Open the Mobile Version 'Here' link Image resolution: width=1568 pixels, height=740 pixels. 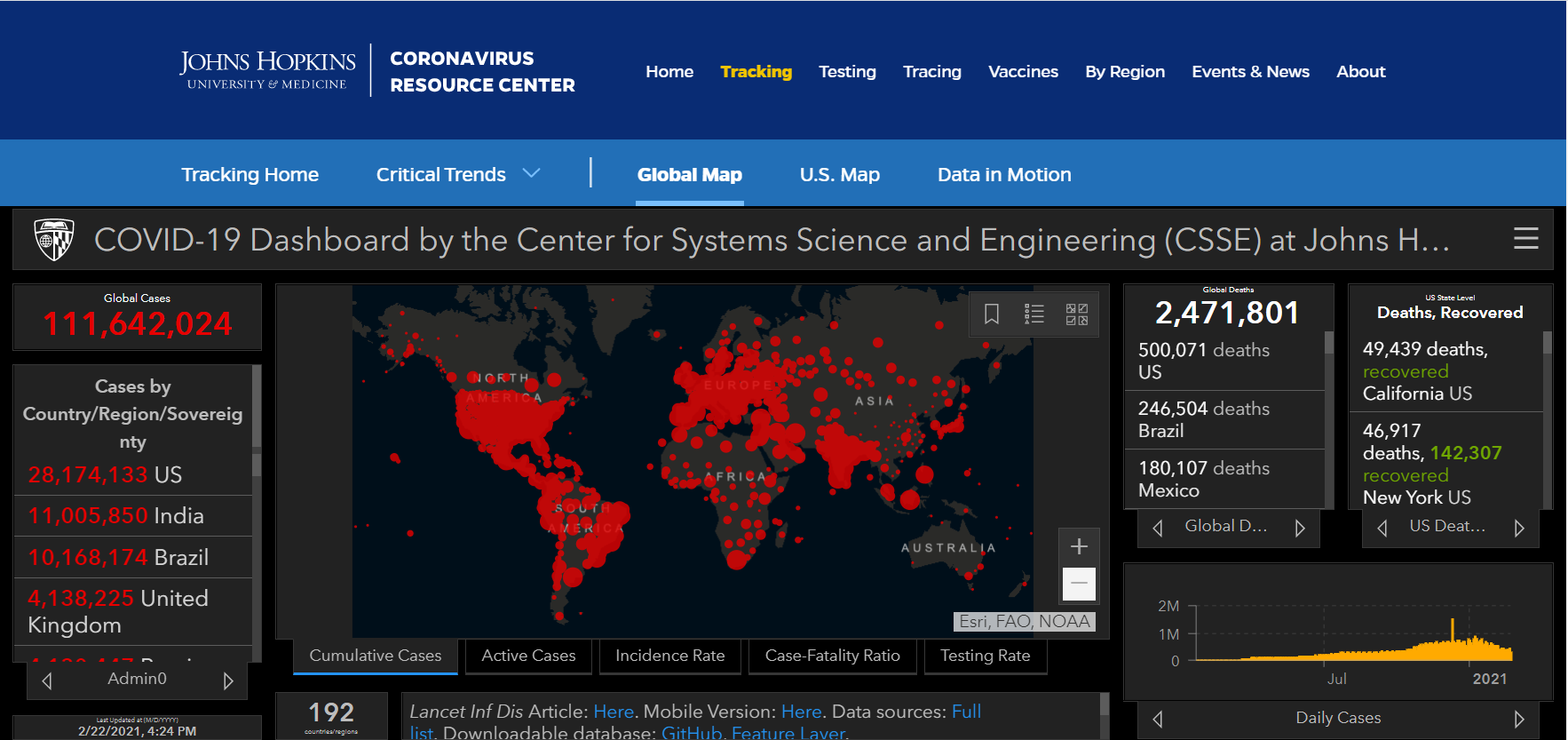802,712
